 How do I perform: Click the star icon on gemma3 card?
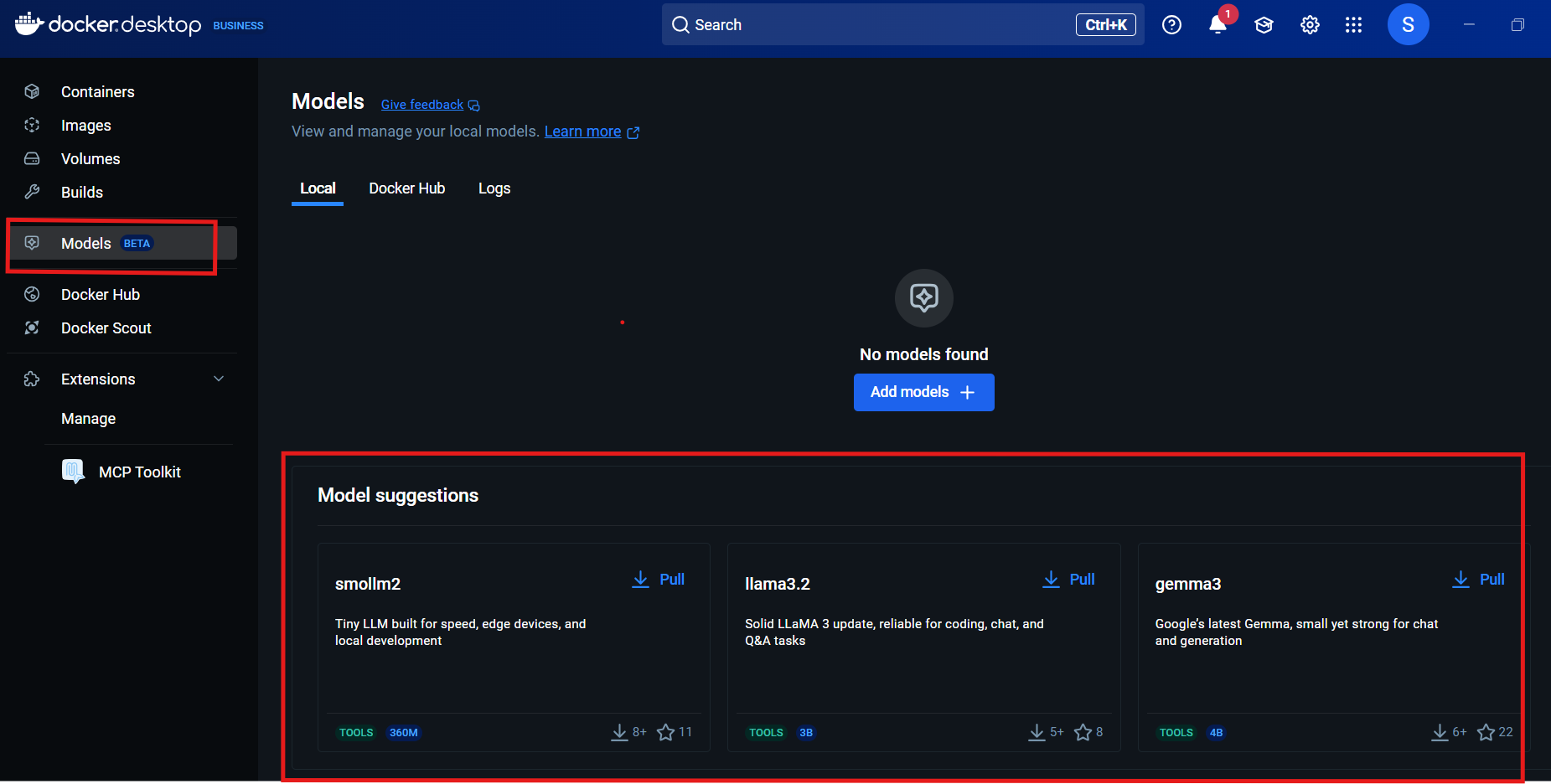tap(1486, 732)
